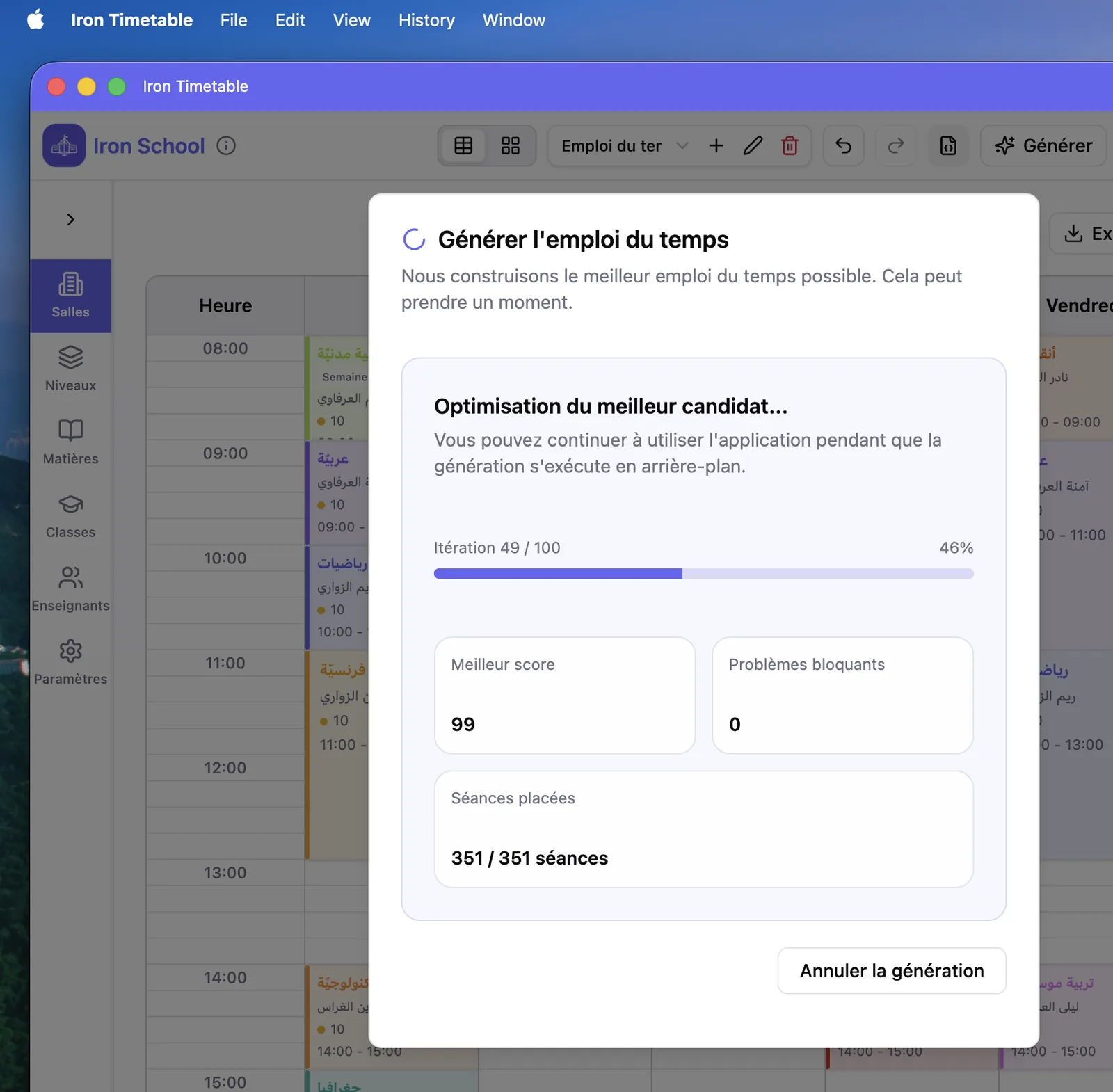The image size is (1113, 1092).
Task: Click the '13:00' time row label
Action: pyautogui.click(x=225, y=873)
